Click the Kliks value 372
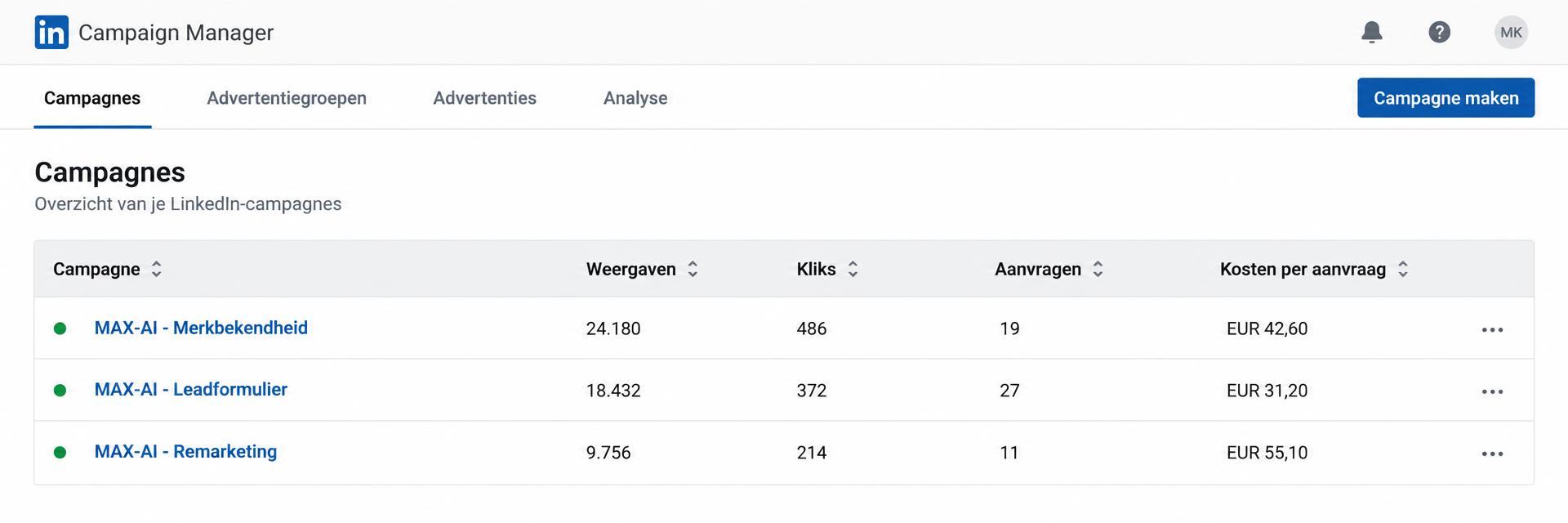Image resolution: width=1568 pixels, height=523 pixels. (812, 391)
